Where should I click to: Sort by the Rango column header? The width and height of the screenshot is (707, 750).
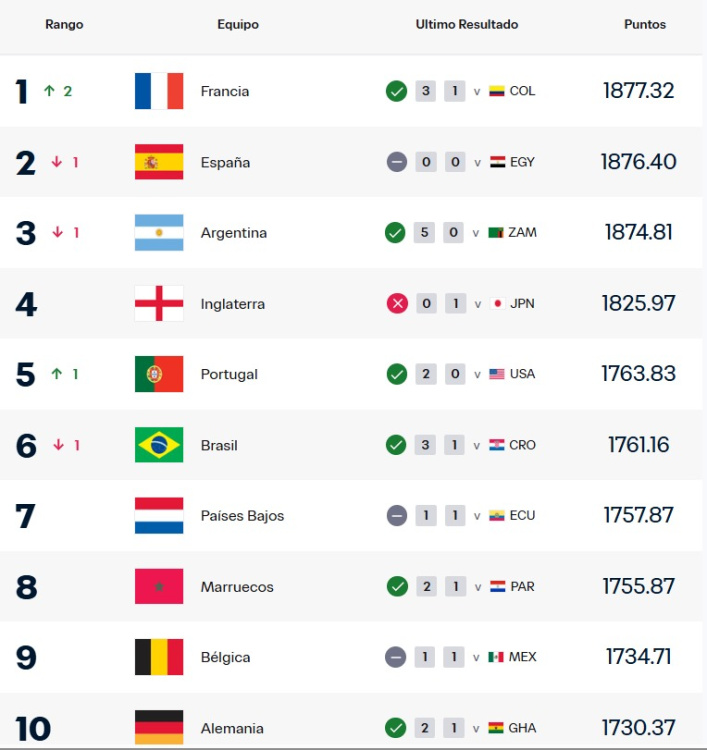click(x=64, y=25)
